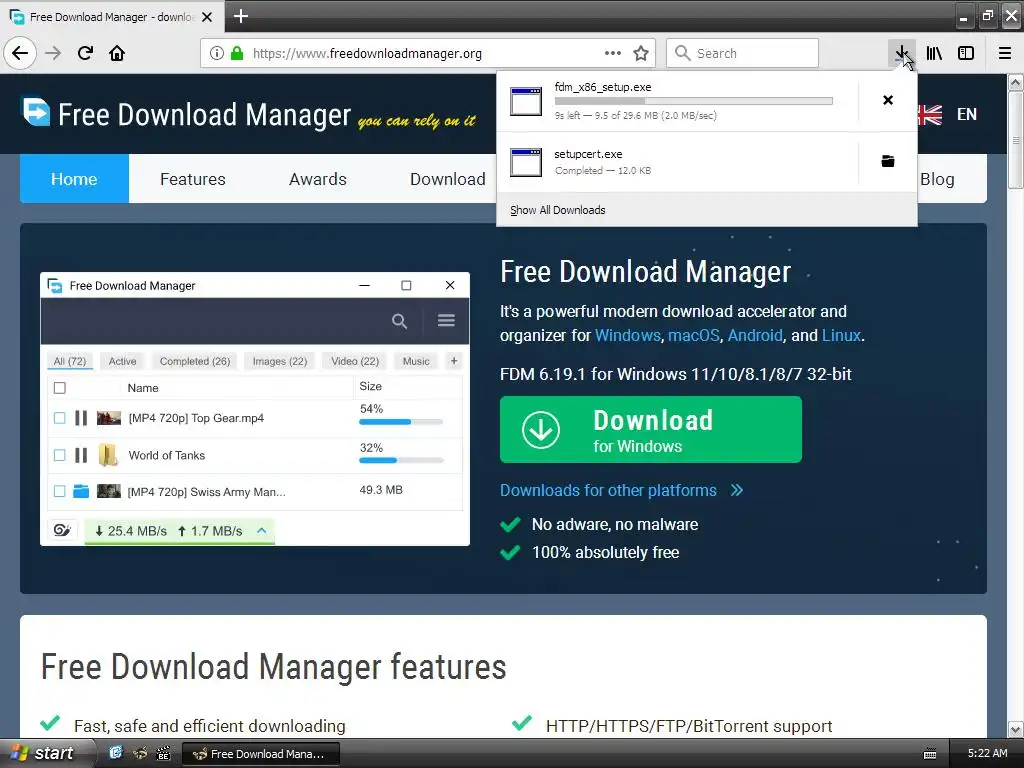Click pause icon for World of Tanks
The image size is (1024, 768).
(80, 455)
